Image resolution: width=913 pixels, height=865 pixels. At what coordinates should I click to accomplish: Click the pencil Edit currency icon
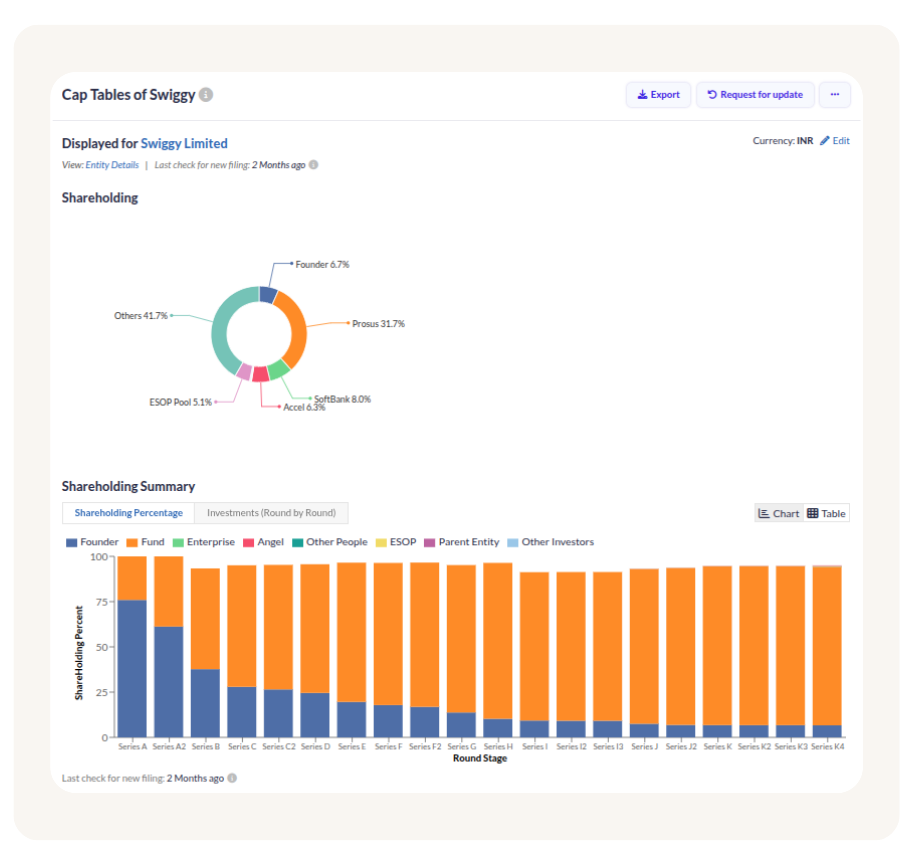825,141
